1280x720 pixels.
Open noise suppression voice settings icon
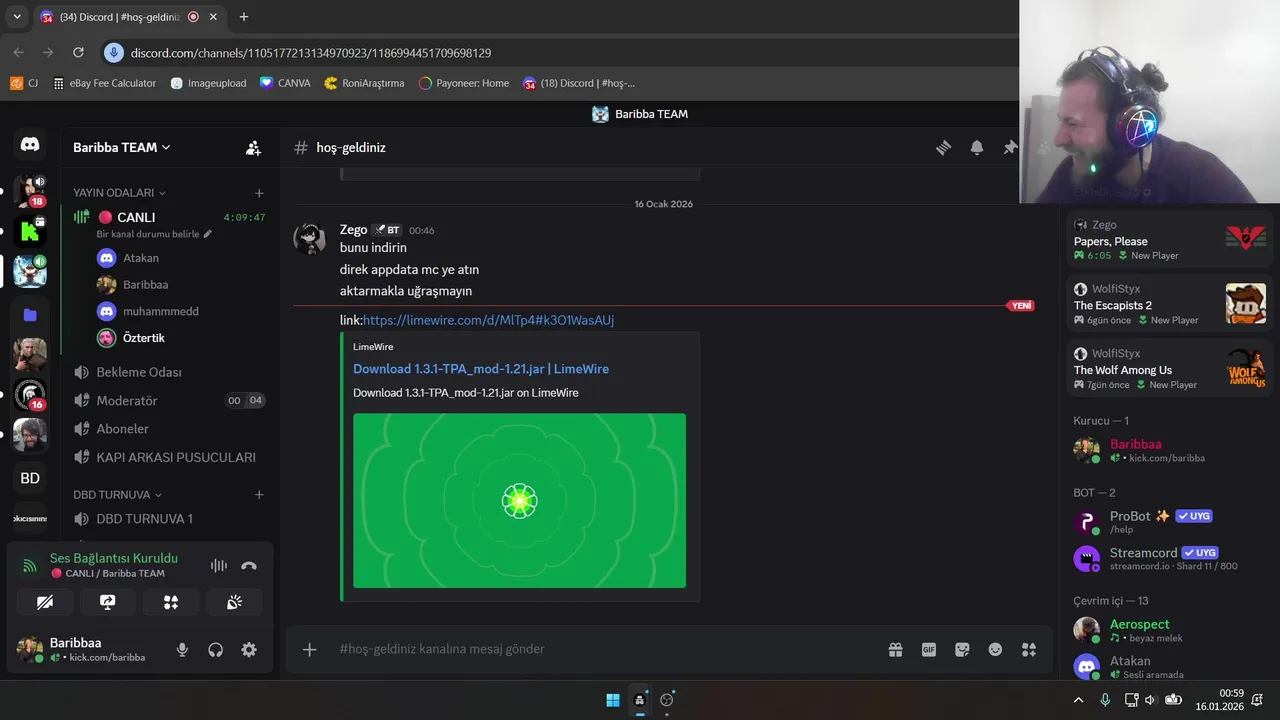219,565
